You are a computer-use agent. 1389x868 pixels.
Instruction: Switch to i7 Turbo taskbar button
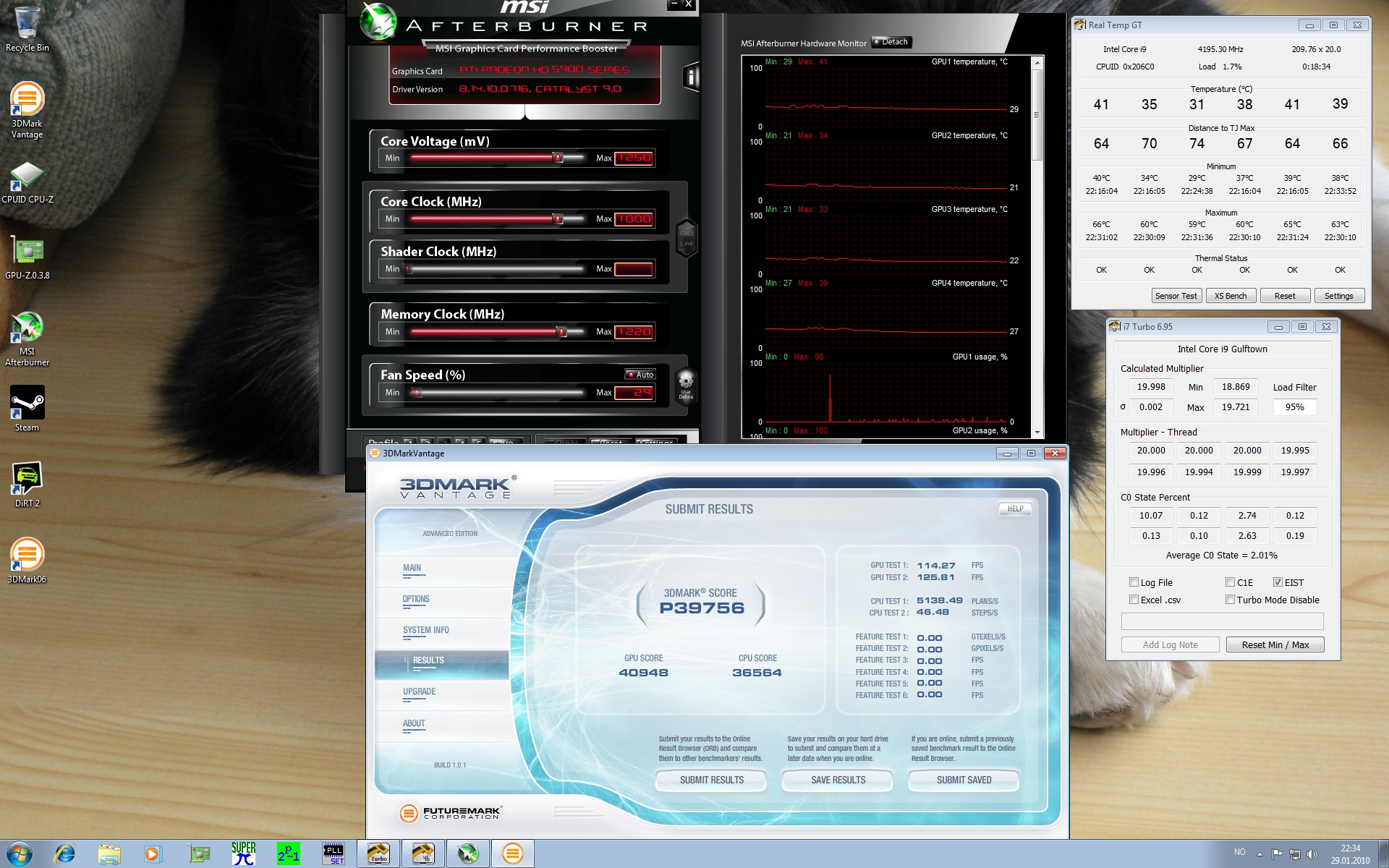[x=378, y=854]
